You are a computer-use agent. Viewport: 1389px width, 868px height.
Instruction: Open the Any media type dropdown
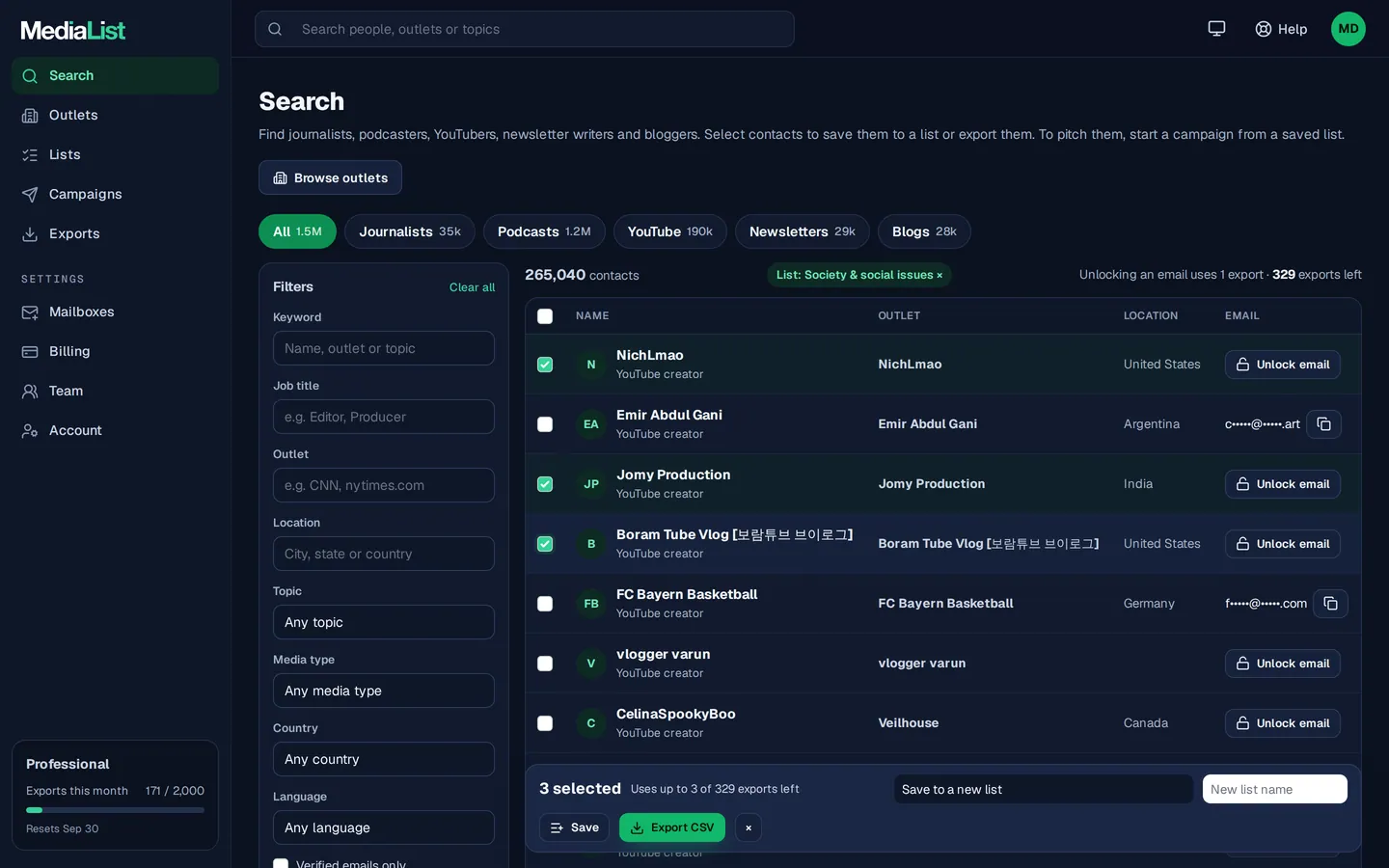click(x=384, y=691)
